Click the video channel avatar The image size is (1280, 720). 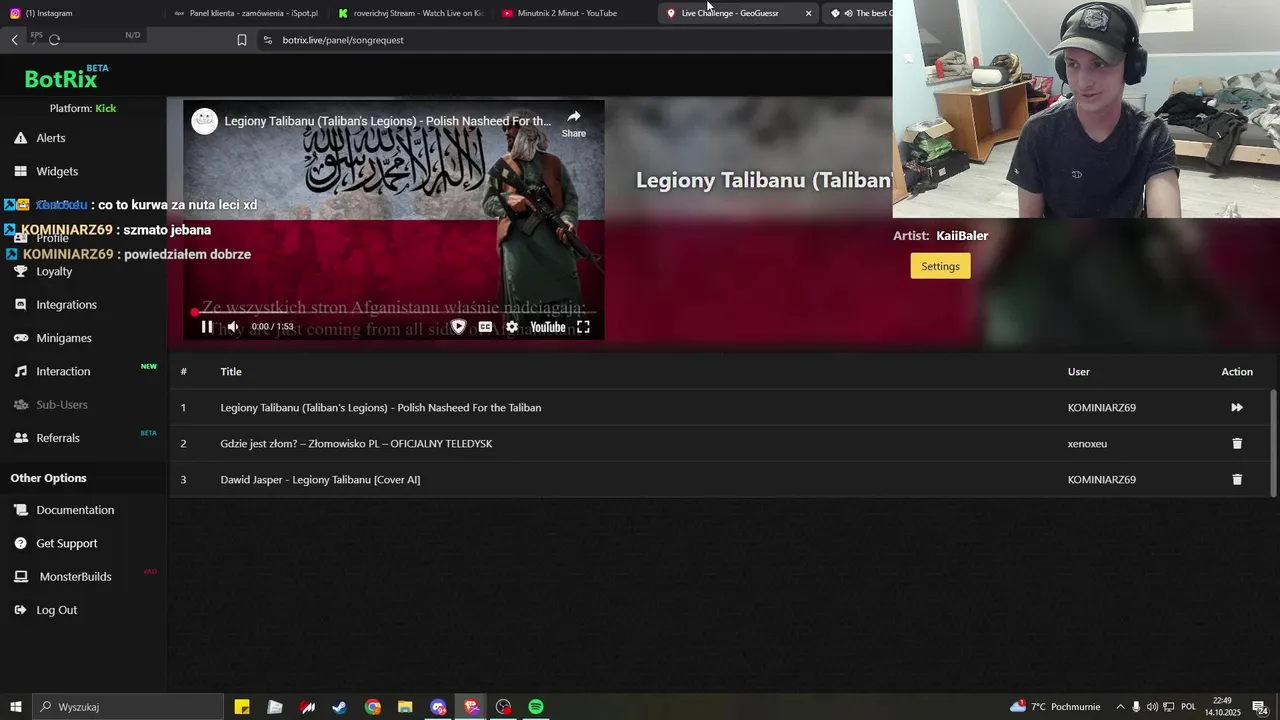point(205,121)
